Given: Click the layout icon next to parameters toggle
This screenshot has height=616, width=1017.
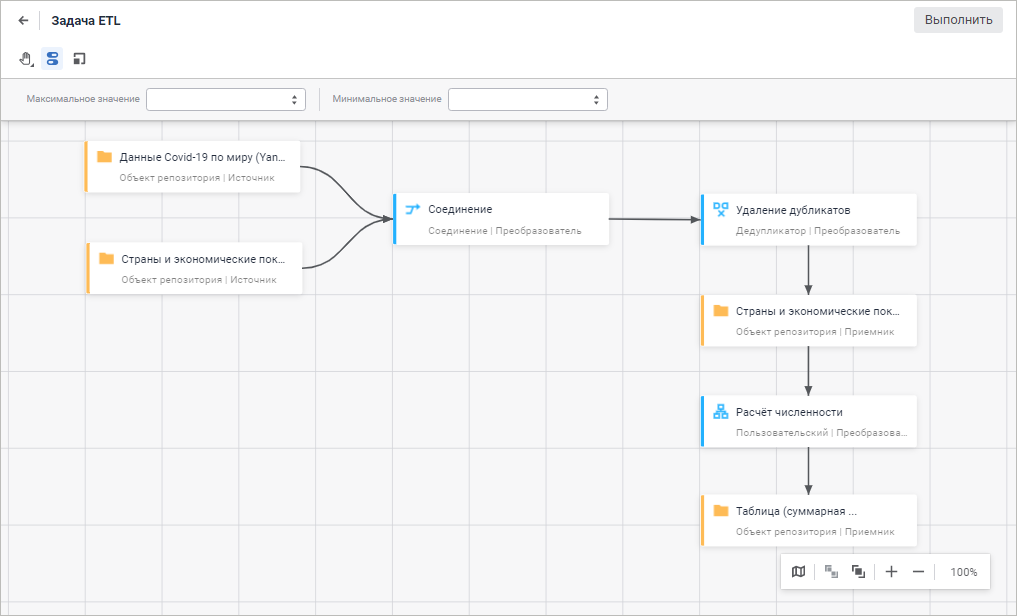Looking at the screenshot, I should click(x=79, y=59).
